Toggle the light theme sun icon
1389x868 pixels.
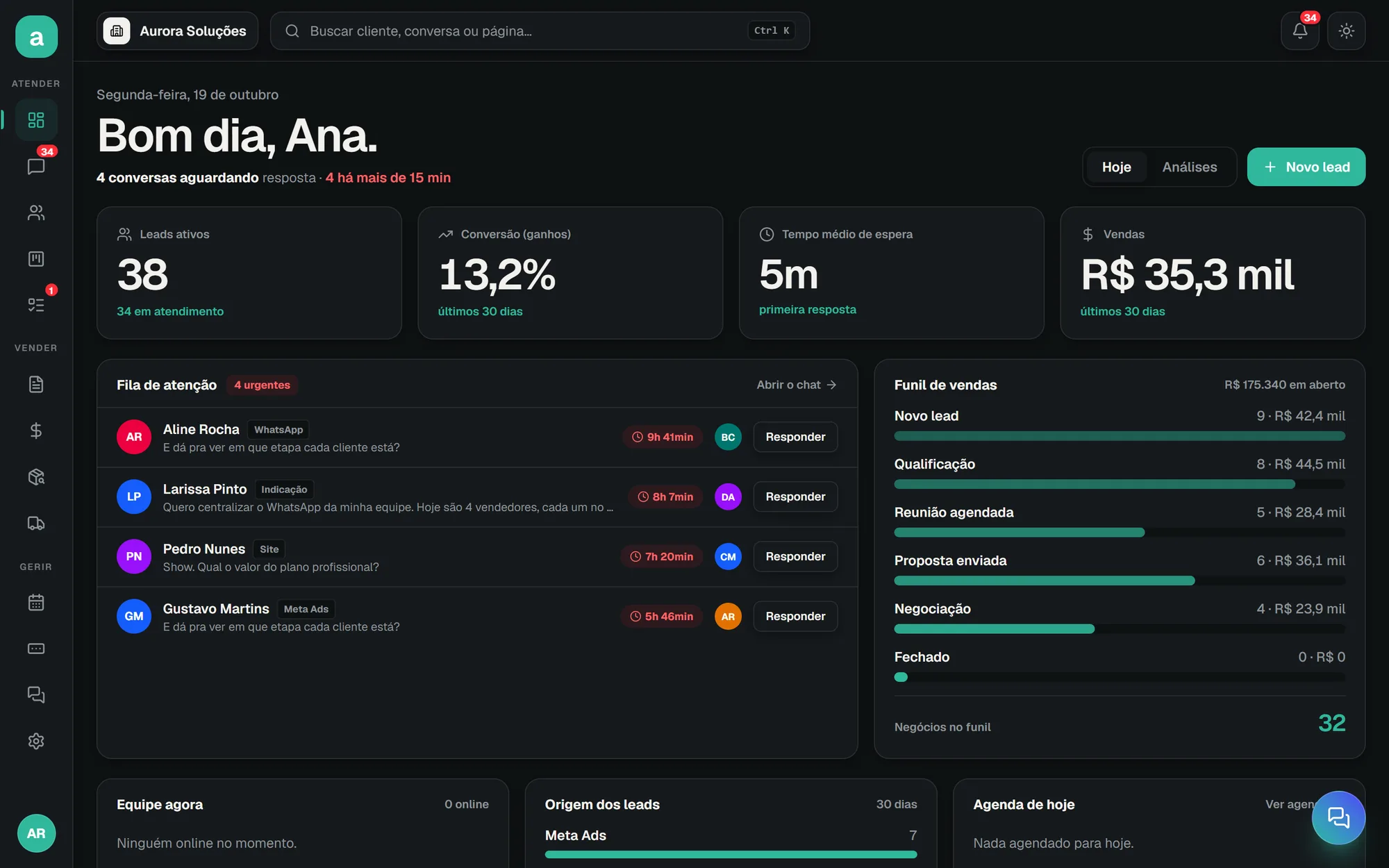(x=1346, y=31)
